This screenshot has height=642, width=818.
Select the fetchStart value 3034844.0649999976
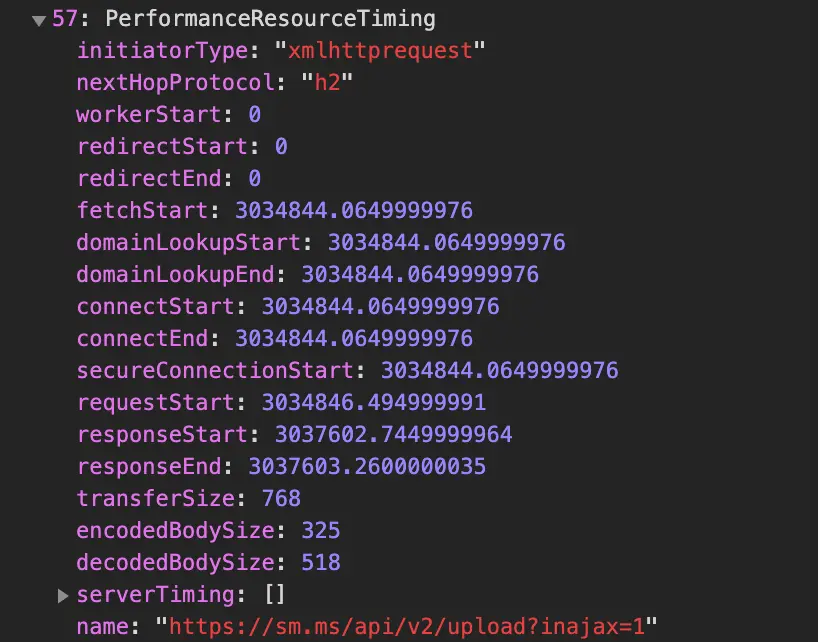tap(354, 210)
